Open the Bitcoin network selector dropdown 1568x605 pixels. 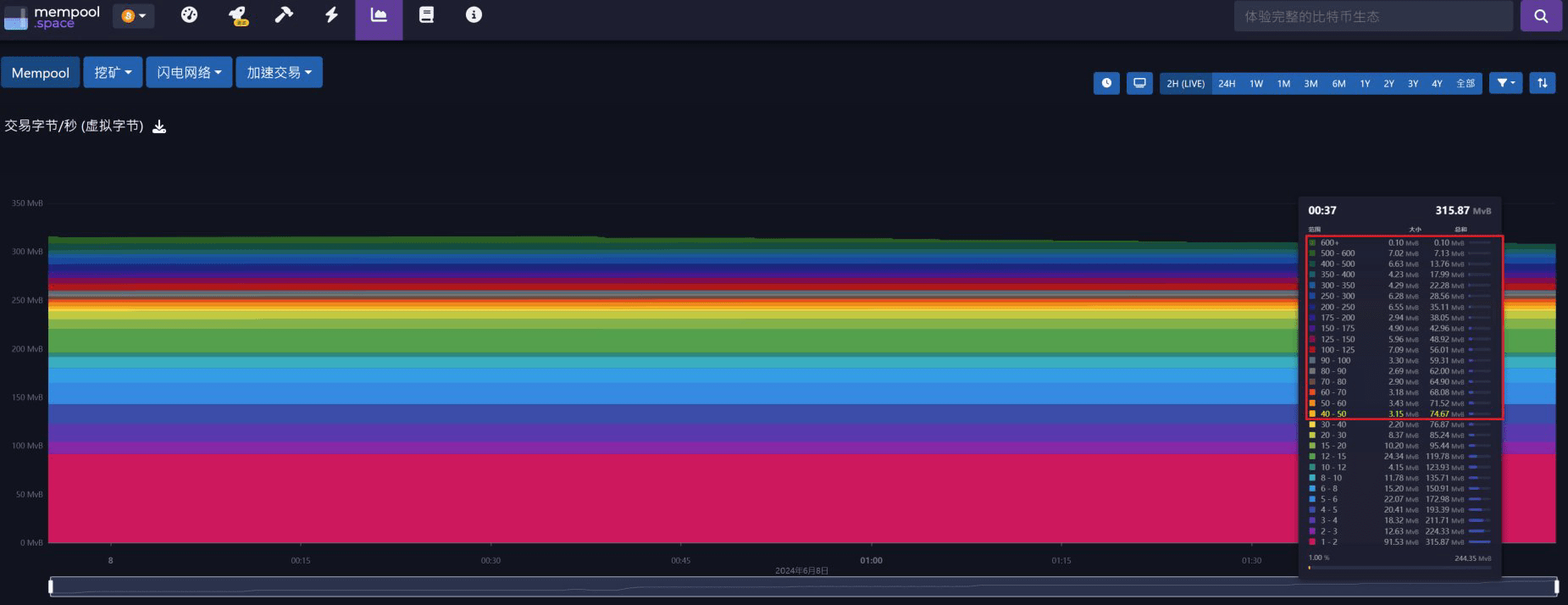[134, 16]
